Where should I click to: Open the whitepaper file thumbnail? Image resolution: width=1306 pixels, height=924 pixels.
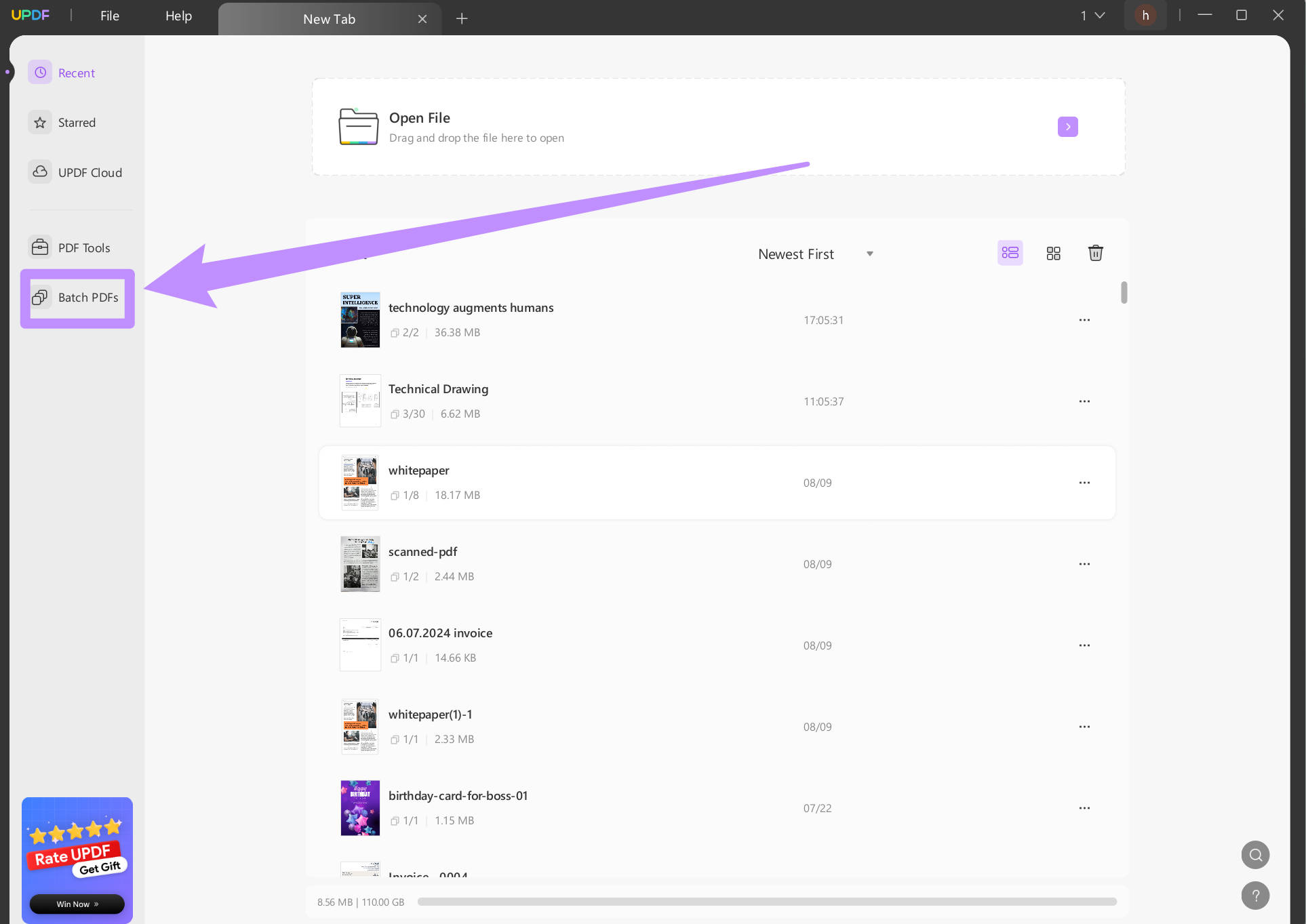(360, 483)
